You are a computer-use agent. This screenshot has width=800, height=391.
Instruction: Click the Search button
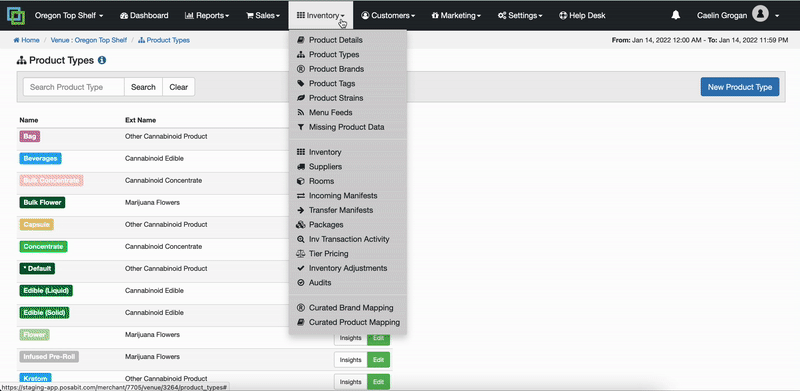click(x=143, y=87)
